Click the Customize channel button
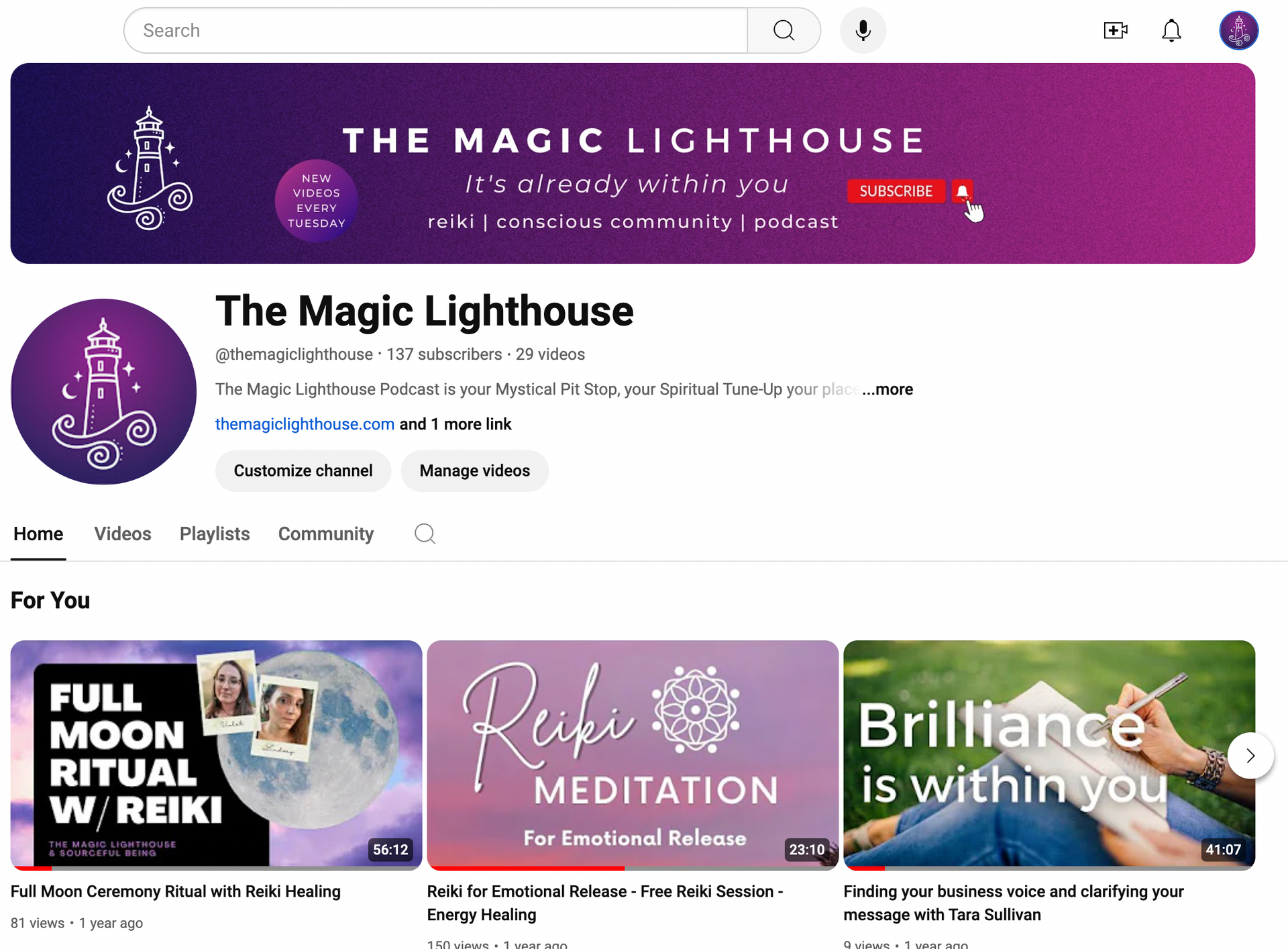This screenshot has width=1288, height=949. (x=303, y=471)
